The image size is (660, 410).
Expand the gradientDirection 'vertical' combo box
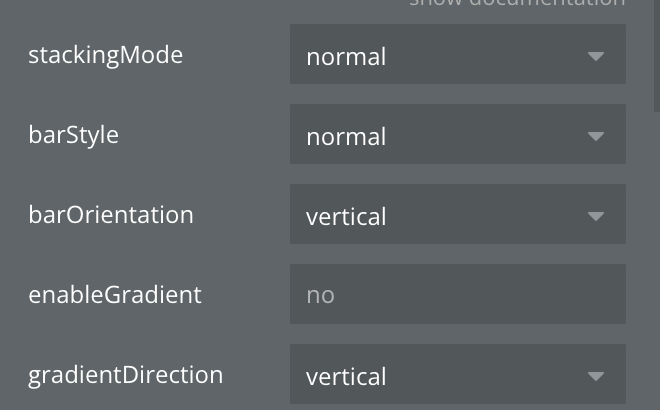pos(458,374)
